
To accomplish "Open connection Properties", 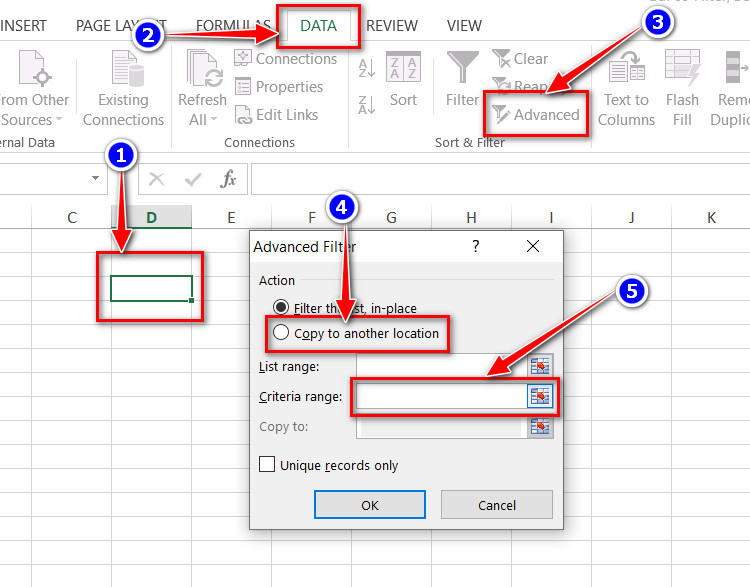I will [x=279, y=87].
